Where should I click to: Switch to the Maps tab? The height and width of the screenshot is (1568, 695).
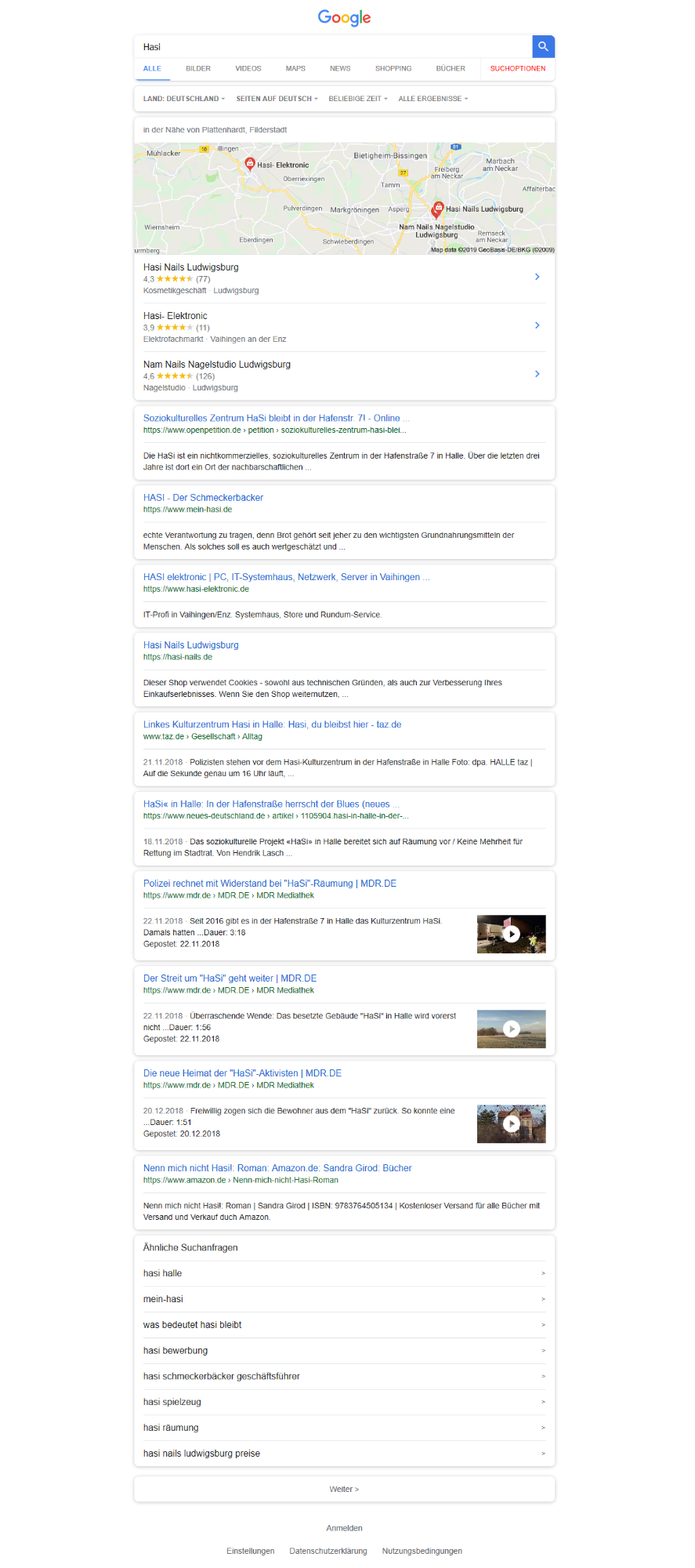(295, 69)
